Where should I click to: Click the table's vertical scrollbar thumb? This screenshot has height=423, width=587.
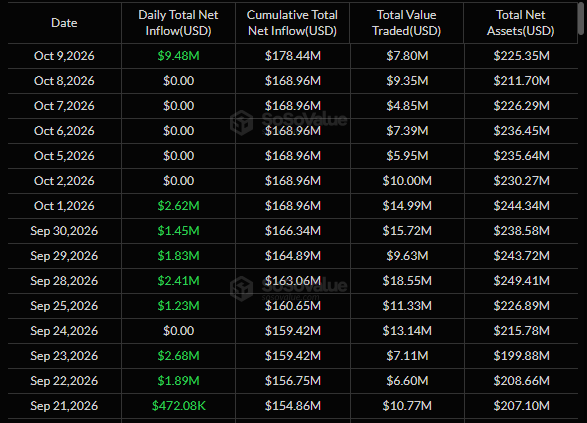(581, 18)
